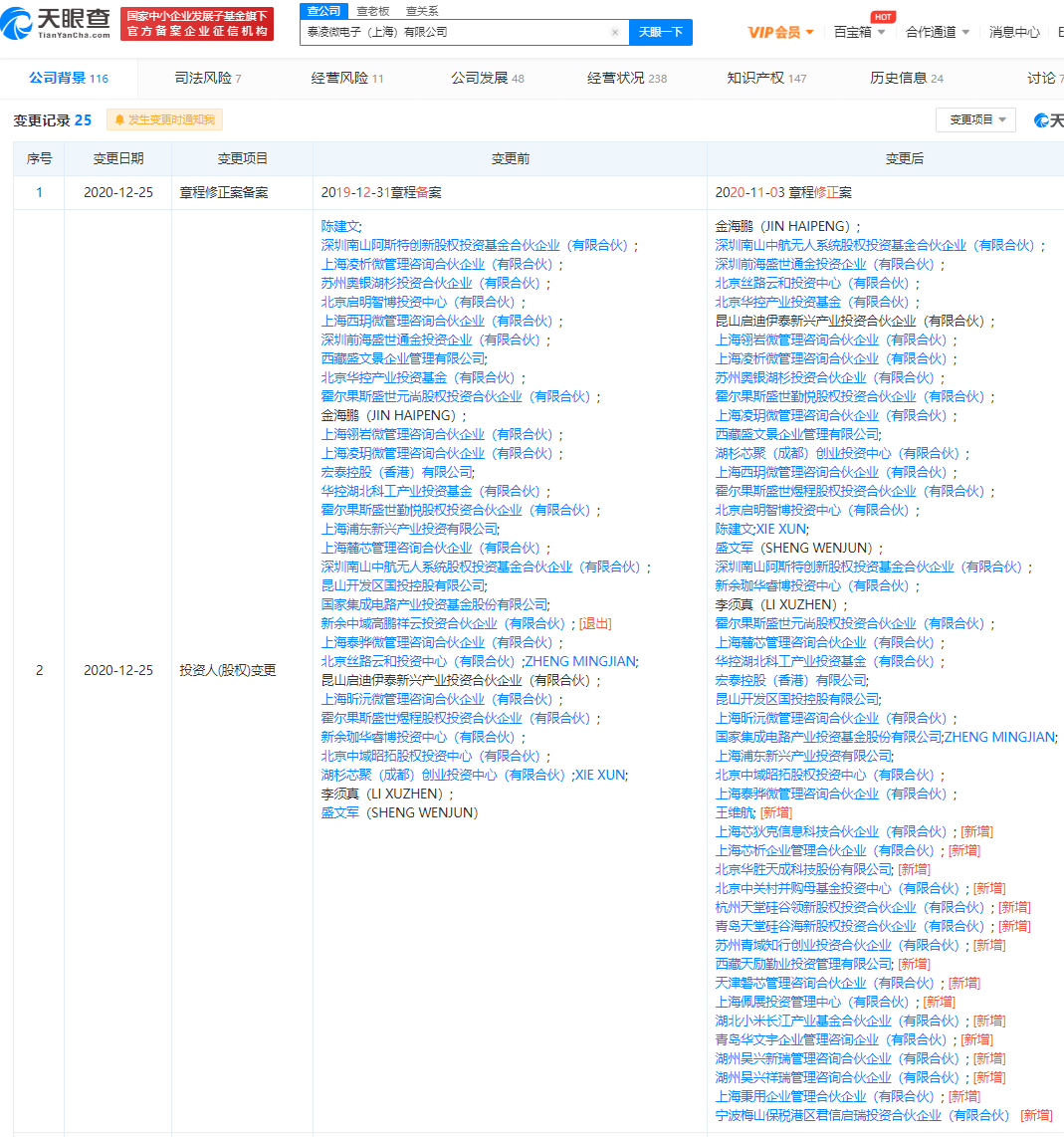The image size is (1064, 1137).
Task: Open the ZHENG MINGJIAN link in 变更前 column
Action: coord(580,661)
